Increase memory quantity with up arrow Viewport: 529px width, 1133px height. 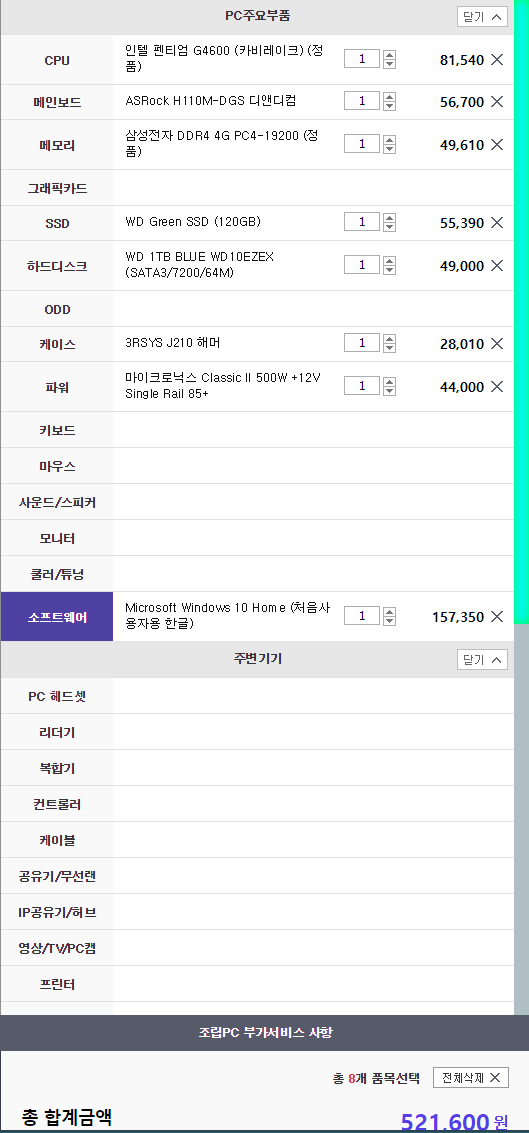point(390,140)
